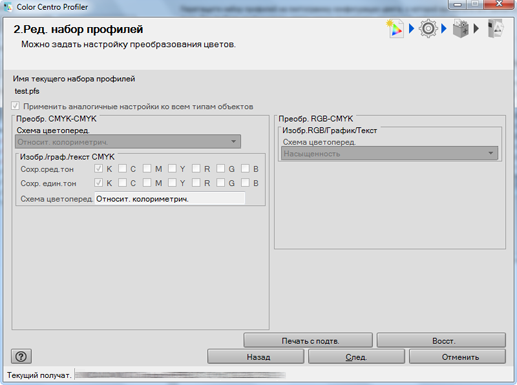Go back with the Назад button

(x=256, y=357)
